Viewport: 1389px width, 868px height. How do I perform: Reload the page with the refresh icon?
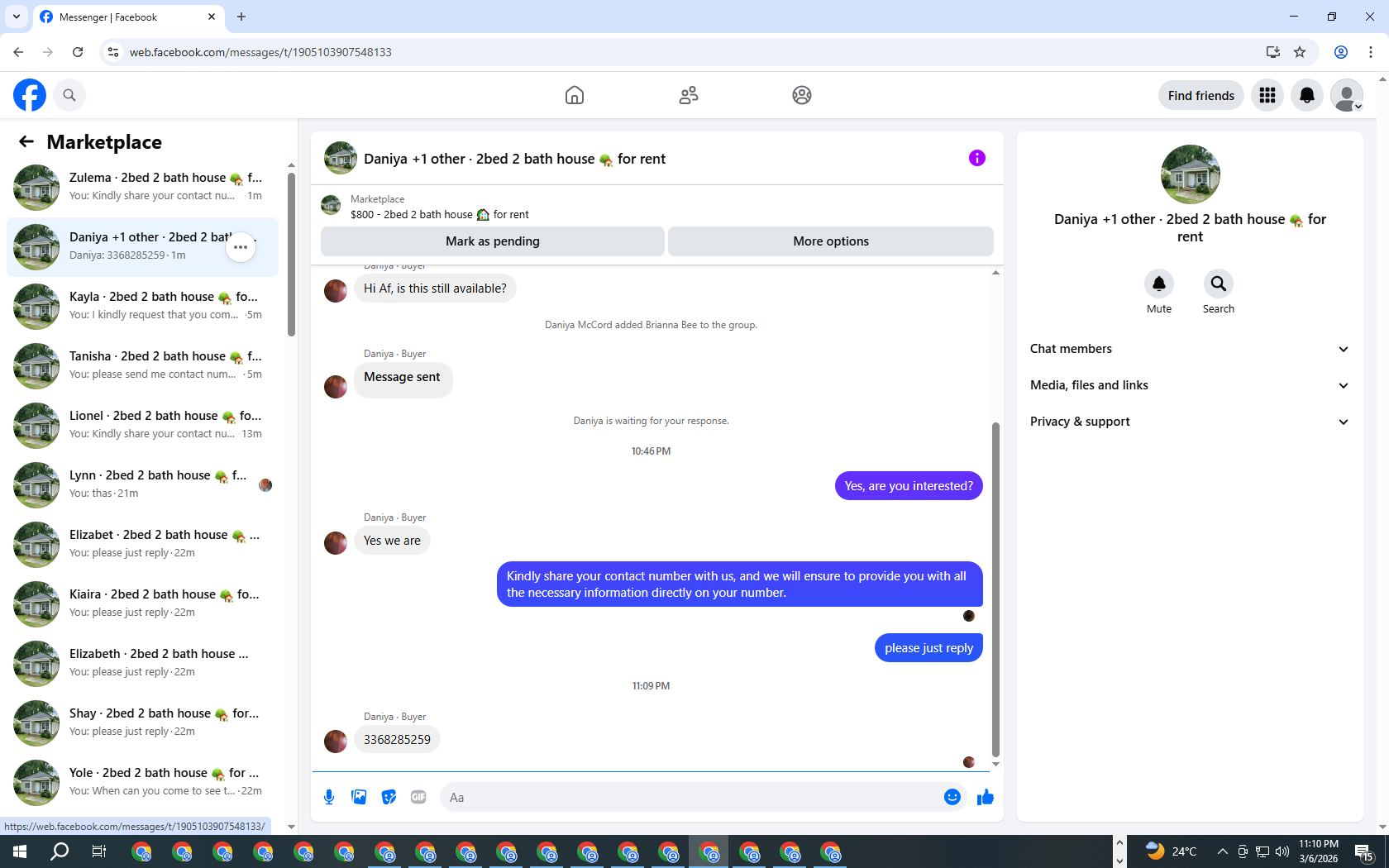point(78,52)
